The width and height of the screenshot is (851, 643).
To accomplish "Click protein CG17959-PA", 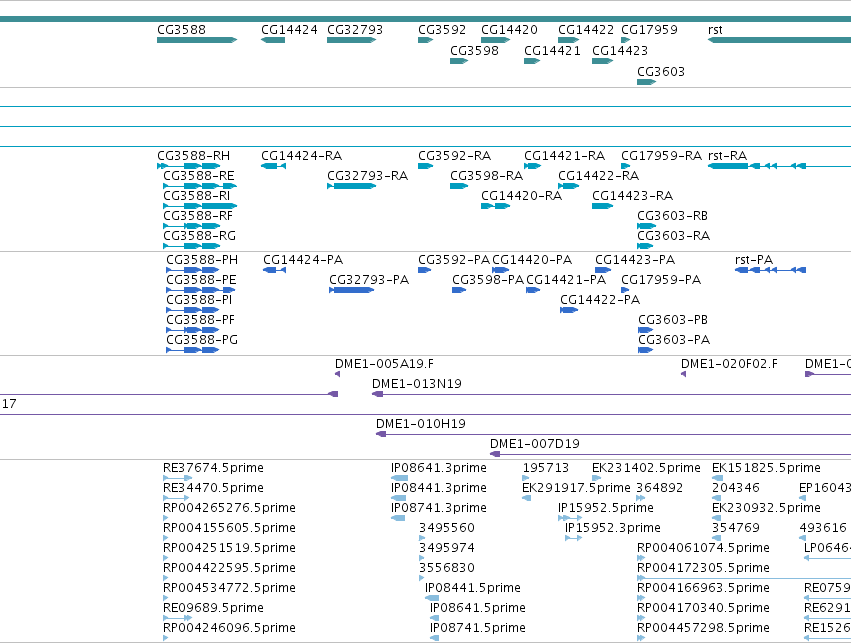I will (x=625, y=290).
